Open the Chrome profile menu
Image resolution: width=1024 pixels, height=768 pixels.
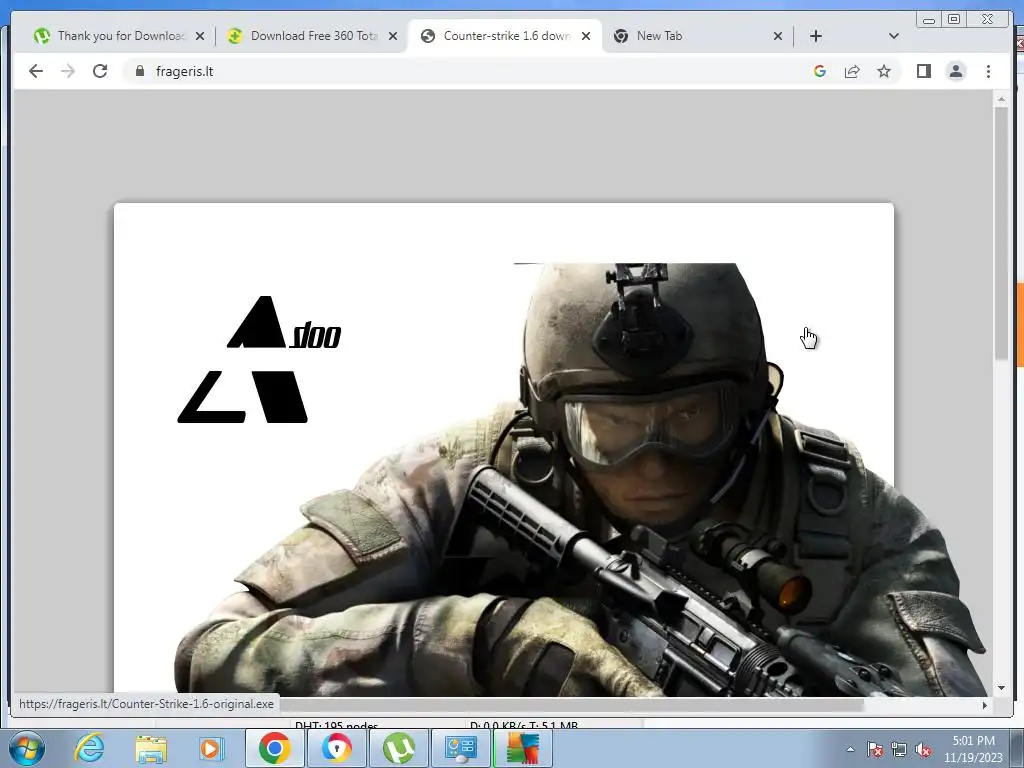[956, 71]
